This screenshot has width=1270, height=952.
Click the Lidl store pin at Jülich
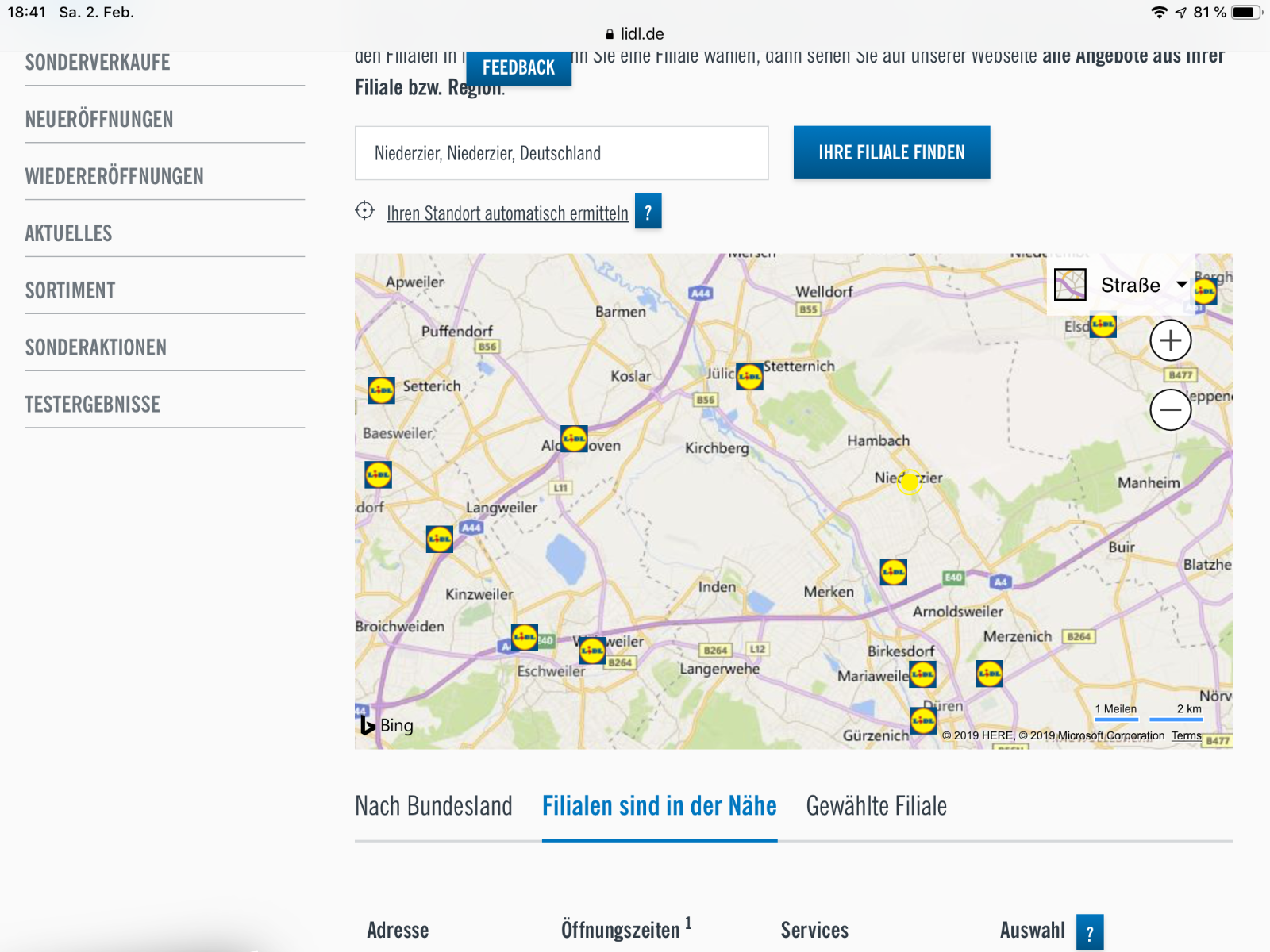tap(749, 376)
